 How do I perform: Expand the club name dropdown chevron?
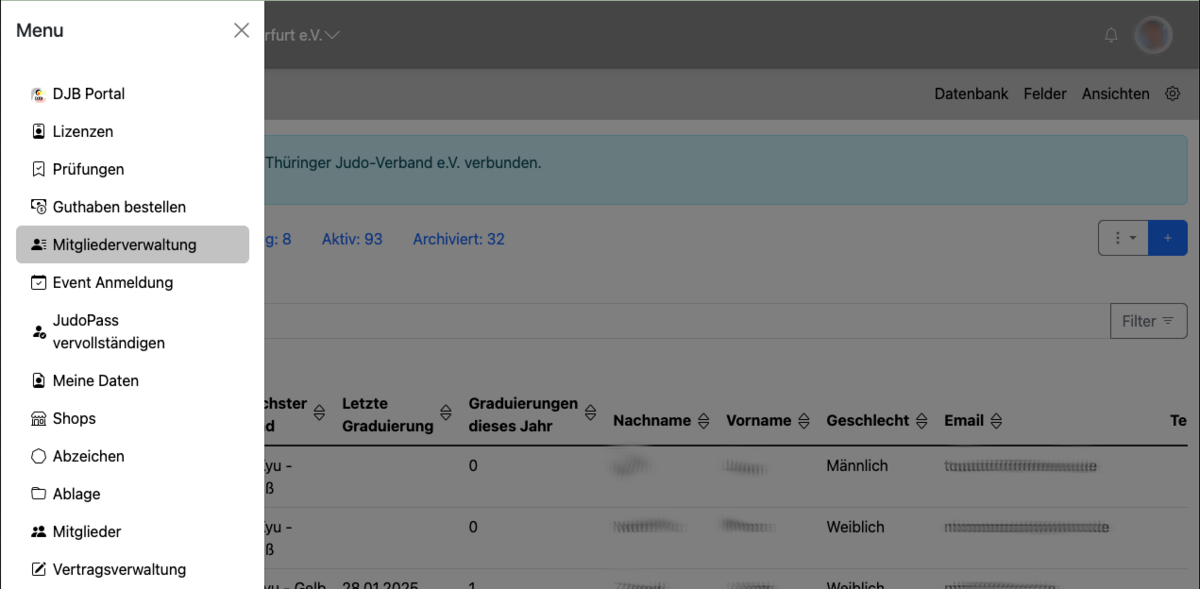[x=332, y=35]
